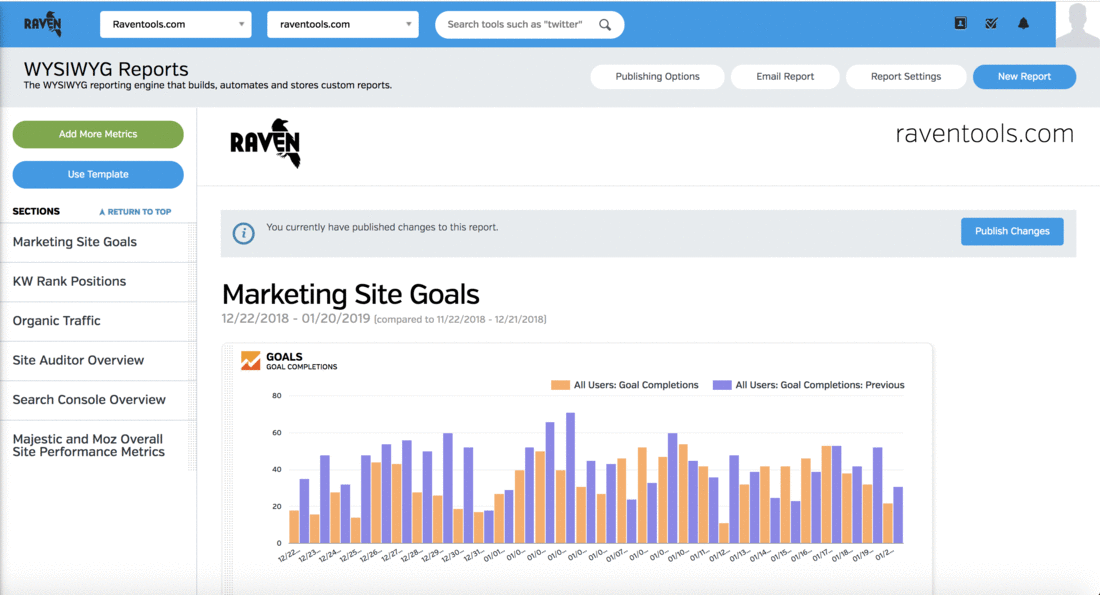Click the tasks checkmark icon in the header
Image resolution: width=1100 pixels, height=595 pixels.
click(x=991, y=22)
